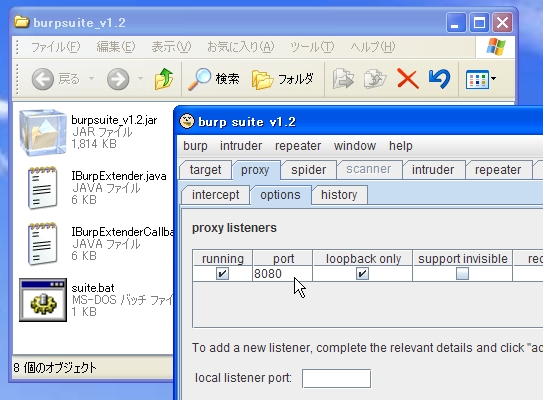Toggle the loopback only checkbox

tap(362, 274)
